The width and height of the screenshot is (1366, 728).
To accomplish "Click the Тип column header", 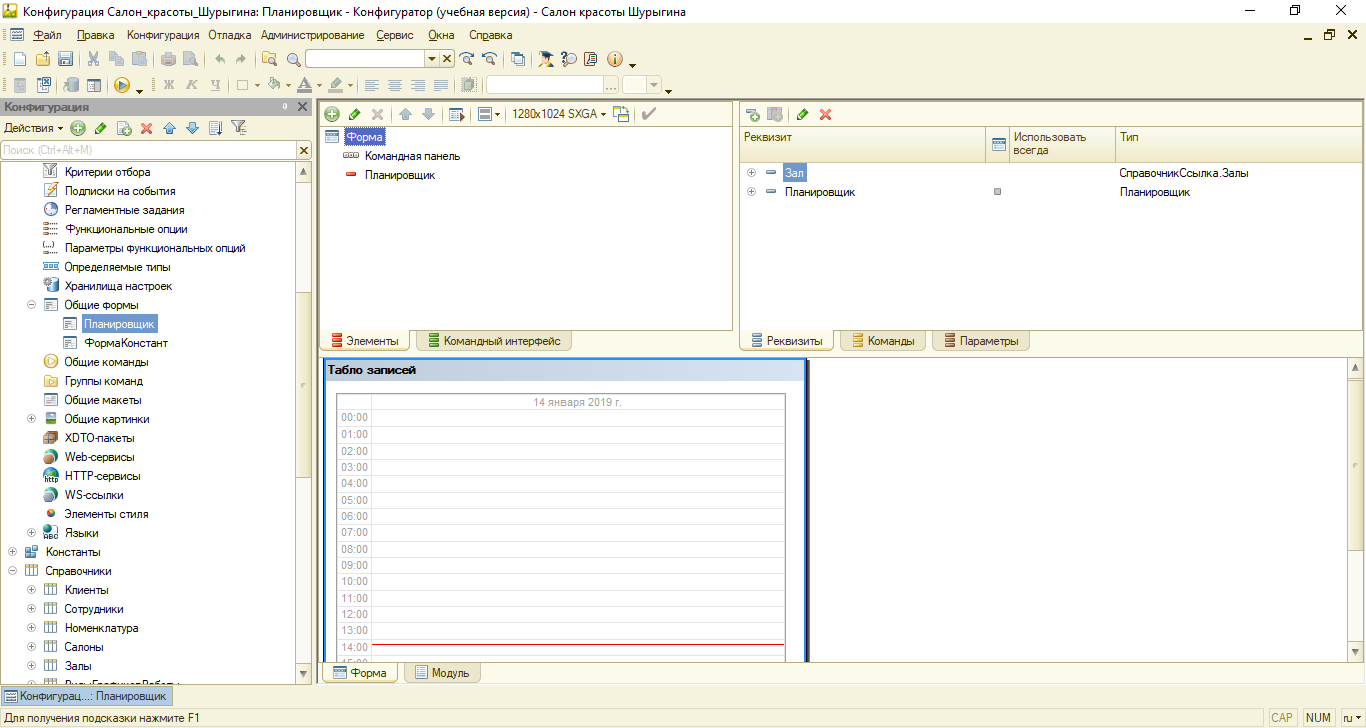I will pyautogui.click(x=1238, y=144).
